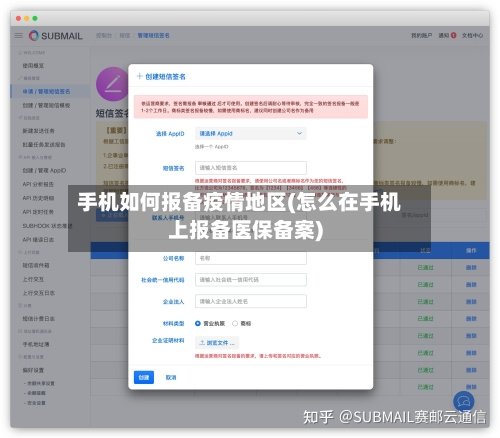Screen dimensions: 500x438
Task: Toggle the hamburger sidebar menu icon
Action: pos(19,35)
